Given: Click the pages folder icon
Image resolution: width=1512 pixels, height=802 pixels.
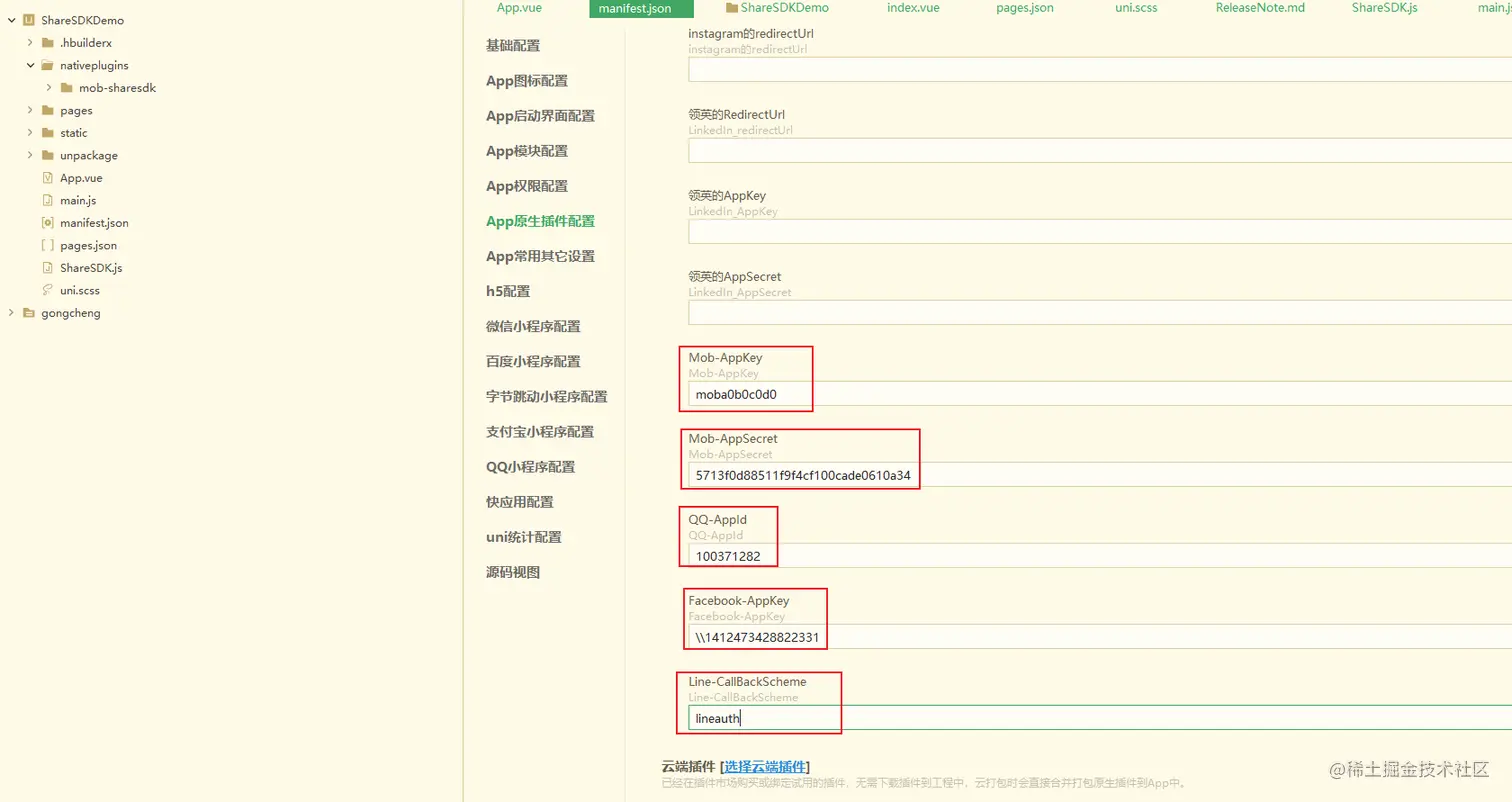Looking at the screenshot, I should coord(47,110).
